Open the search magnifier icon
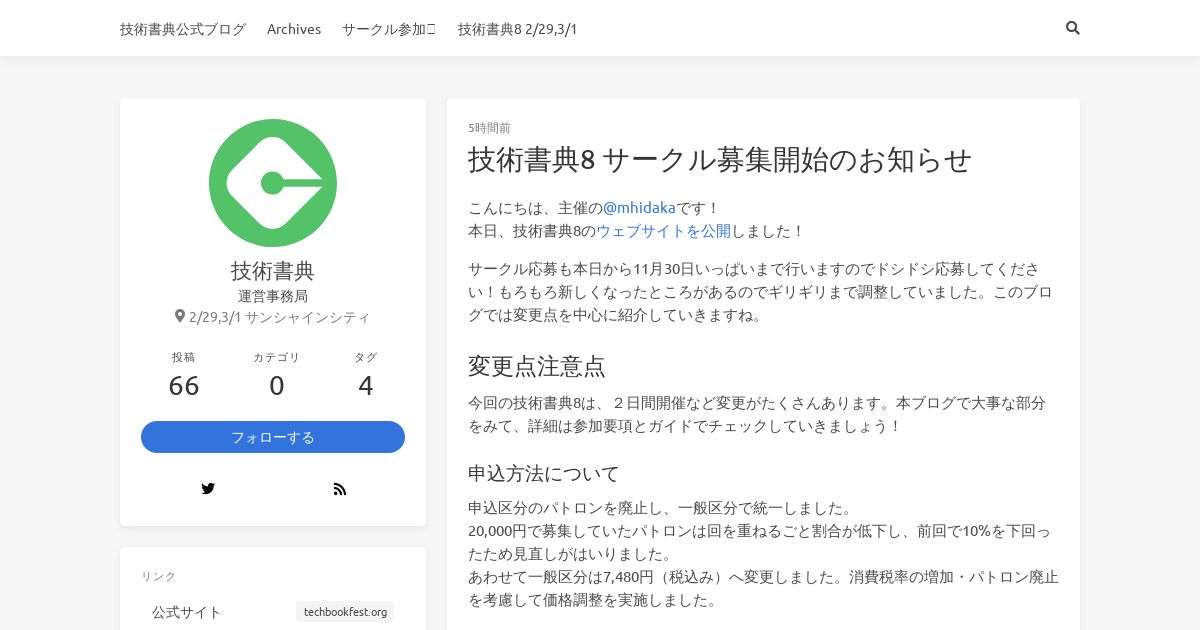 (1073, 28)
